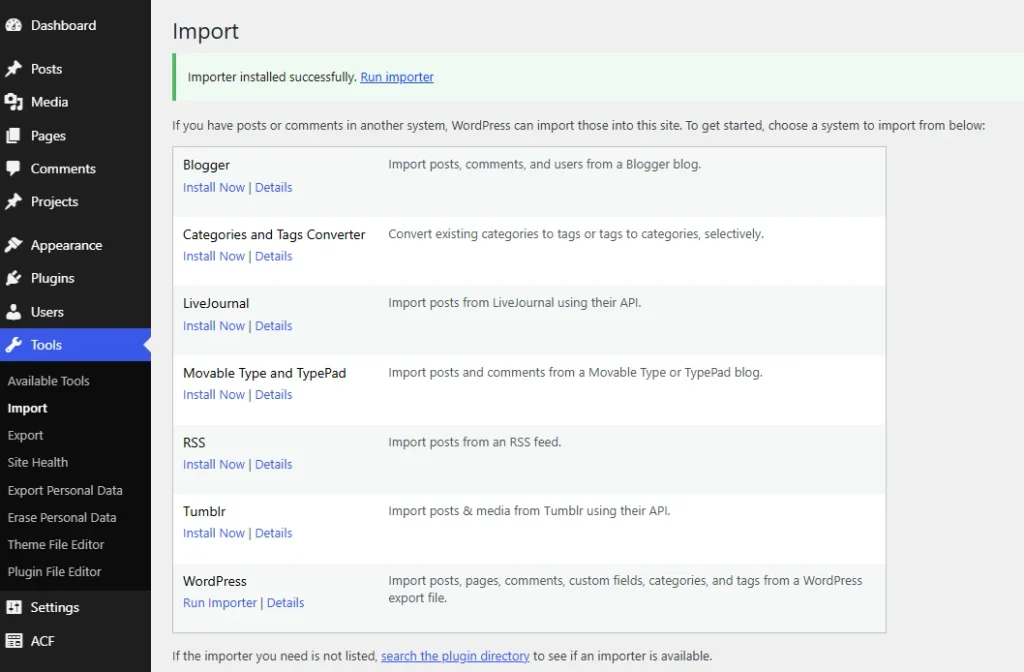
Task: Open the Projects menu item
Action: click(54, 202)
